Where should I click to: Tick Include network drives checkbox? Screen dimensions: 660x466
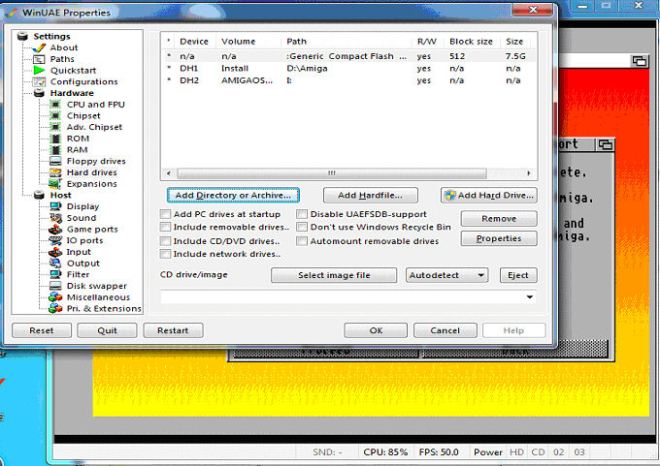pyautogui.click(x=166, y=254)
